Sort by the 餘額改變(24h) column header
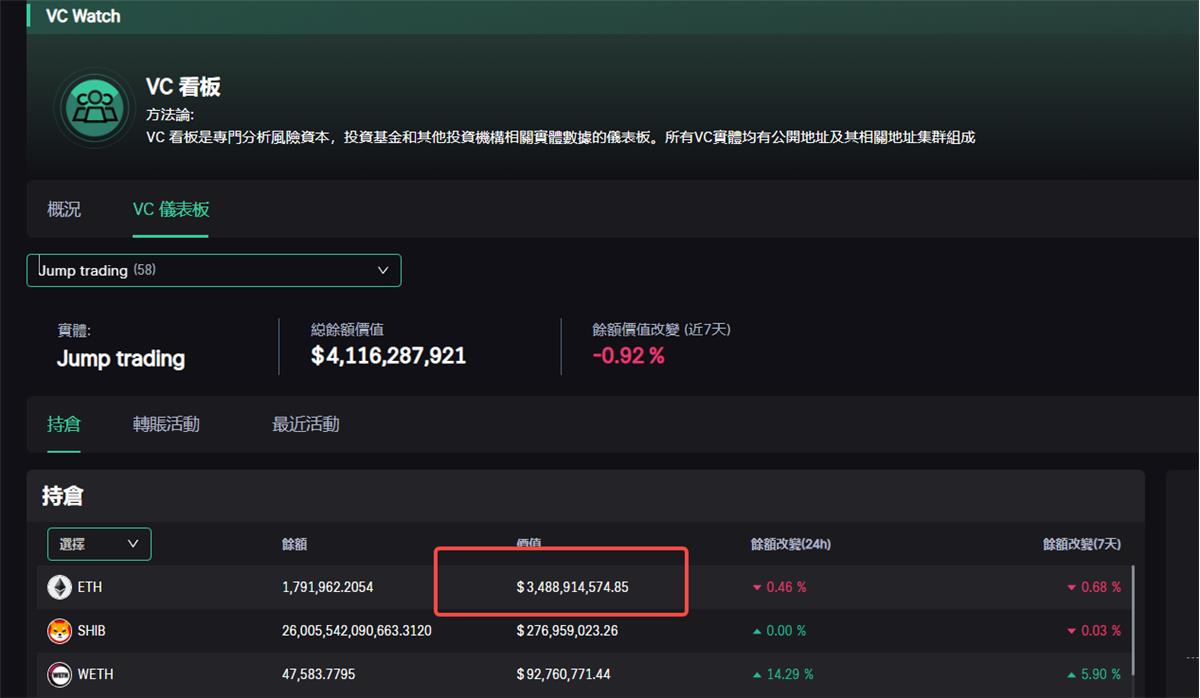Viewport: 1200px width, 698px height. coord(790,544)
